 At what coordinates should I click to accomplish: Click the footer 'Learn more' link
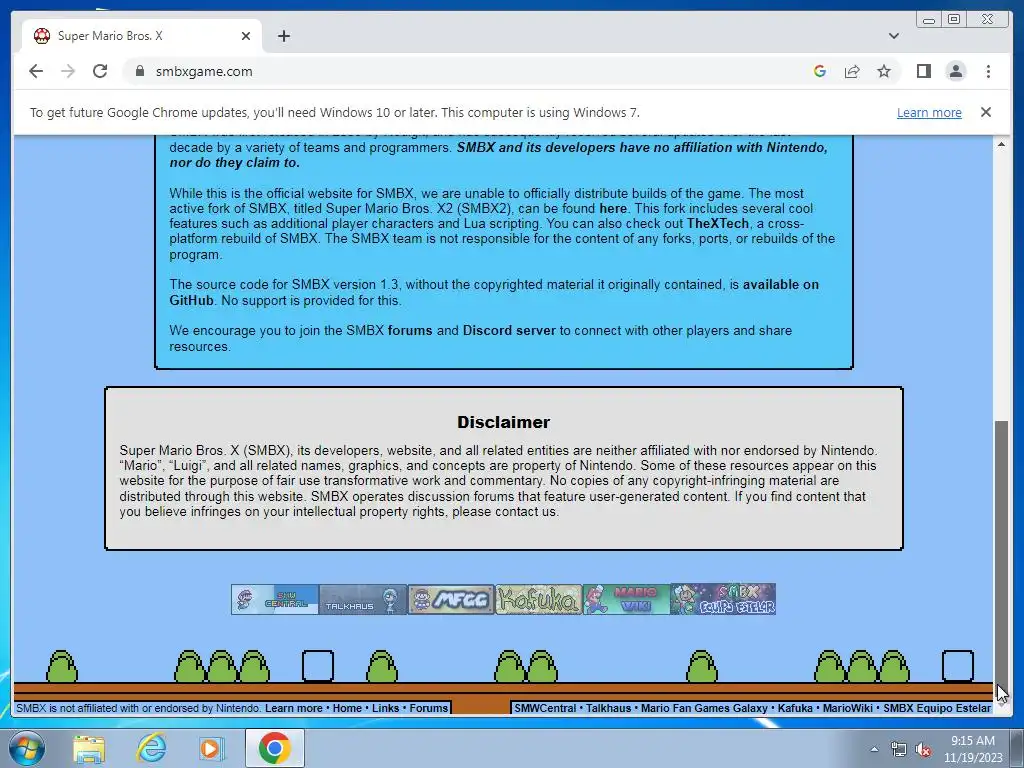pyautogui.click(x=293, y=708)
